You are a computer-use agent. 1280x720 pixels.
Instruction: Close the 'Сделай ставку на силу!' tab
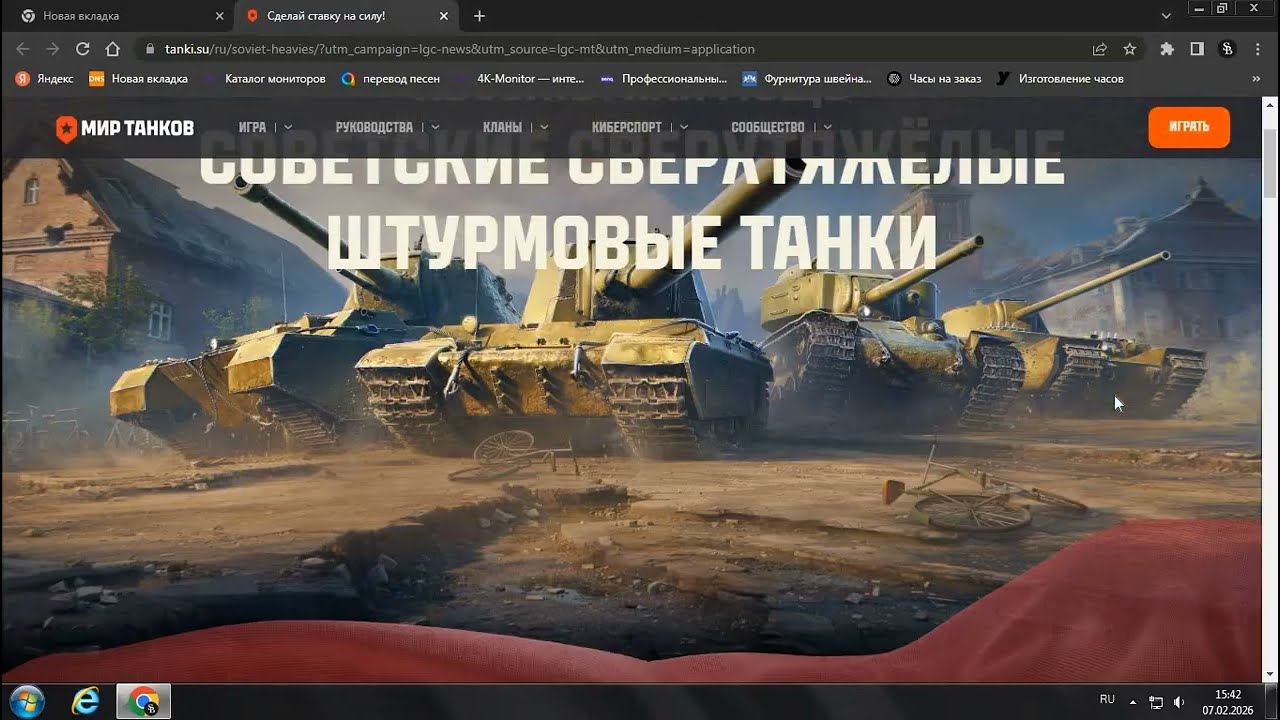click(x=446, y=16)
